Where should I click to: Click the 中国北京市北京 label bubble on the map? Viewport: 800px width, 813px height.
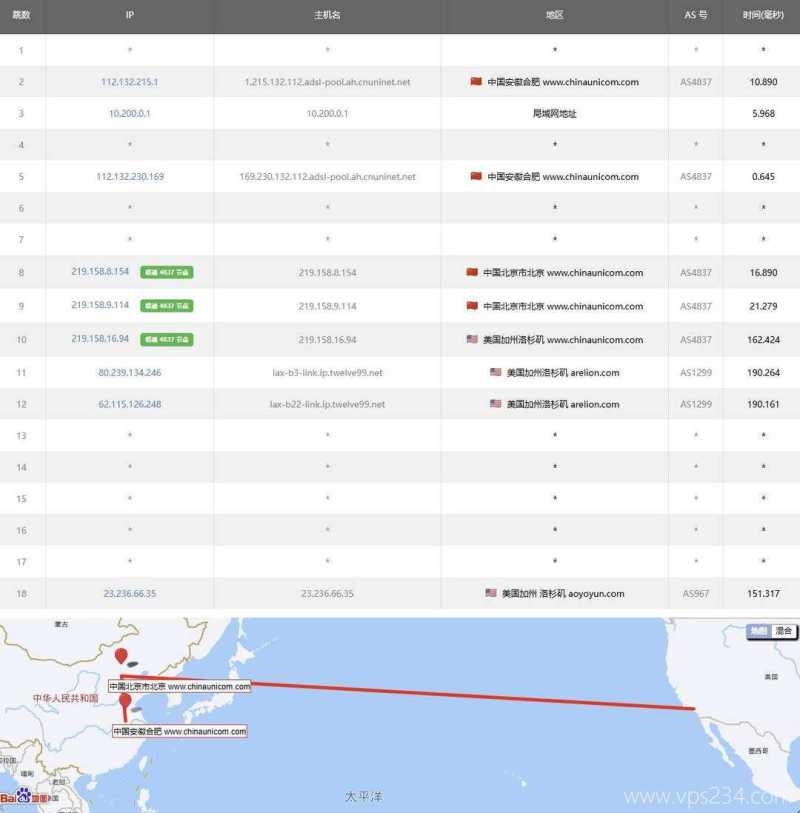tap(178, 687)
